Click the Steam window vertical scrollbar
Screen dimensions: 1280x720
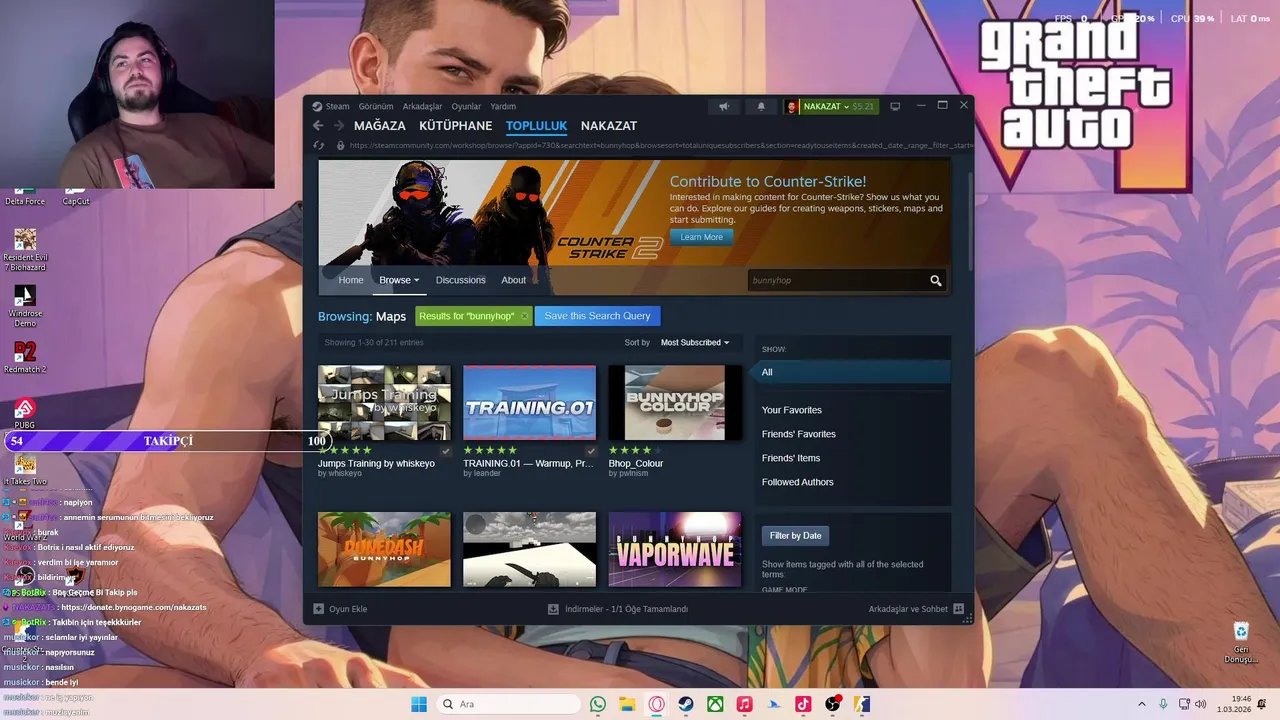pyautogui.click(x=969, y=220)
